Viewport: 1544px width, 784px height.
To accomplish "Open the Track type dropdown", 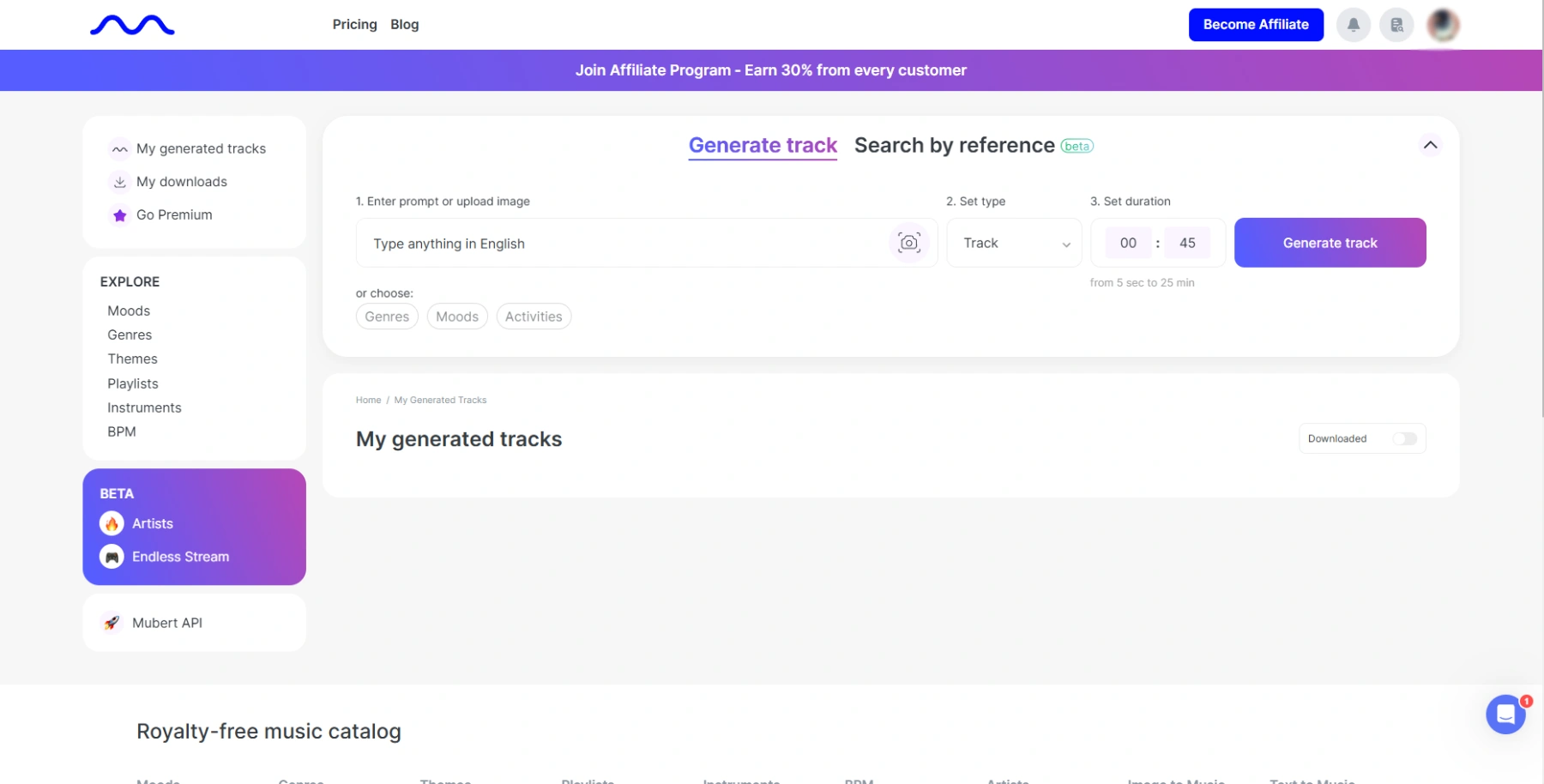I will 1015,243.
